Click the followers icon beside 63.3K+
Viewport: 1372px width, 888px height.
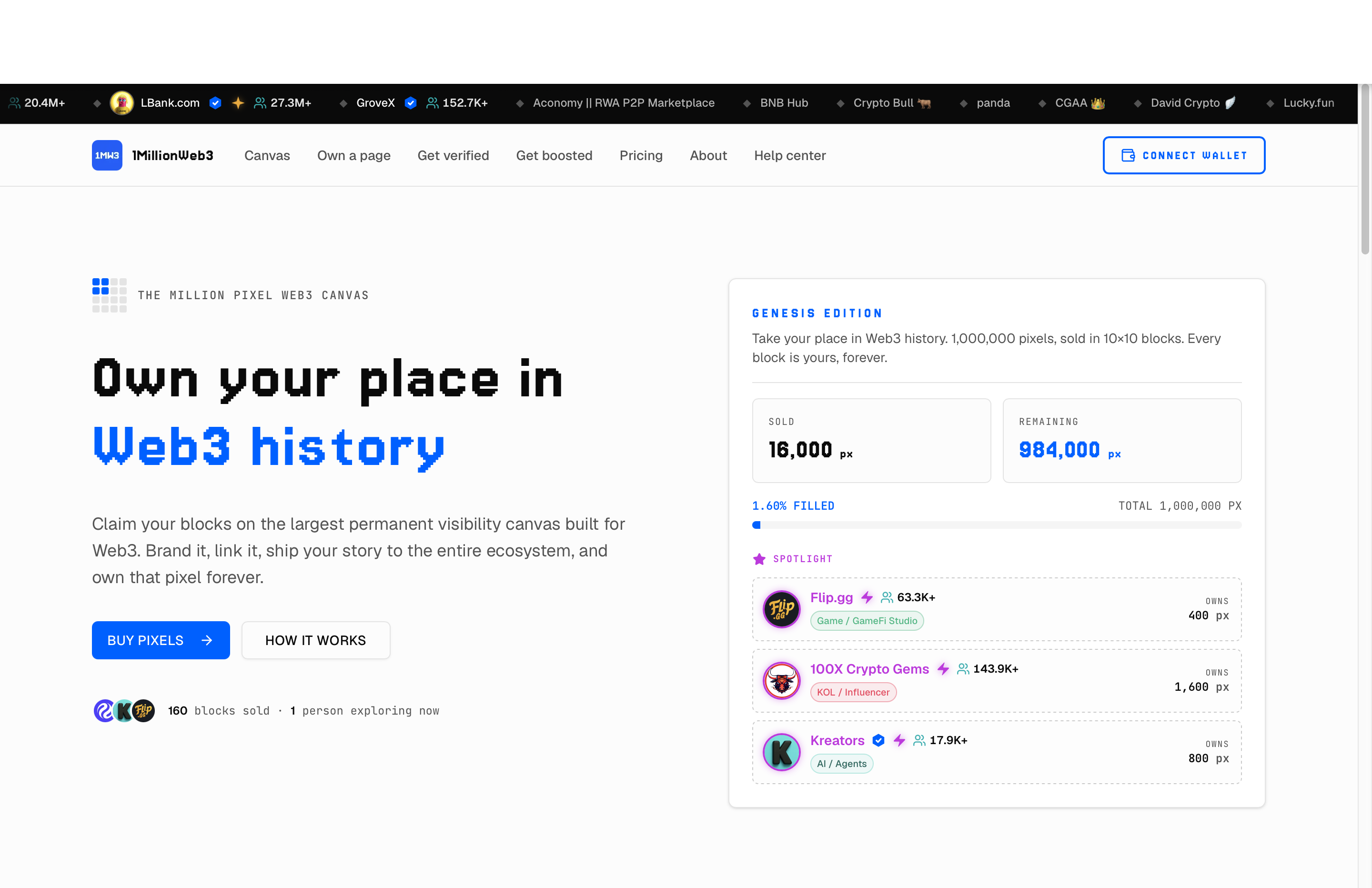887,597
